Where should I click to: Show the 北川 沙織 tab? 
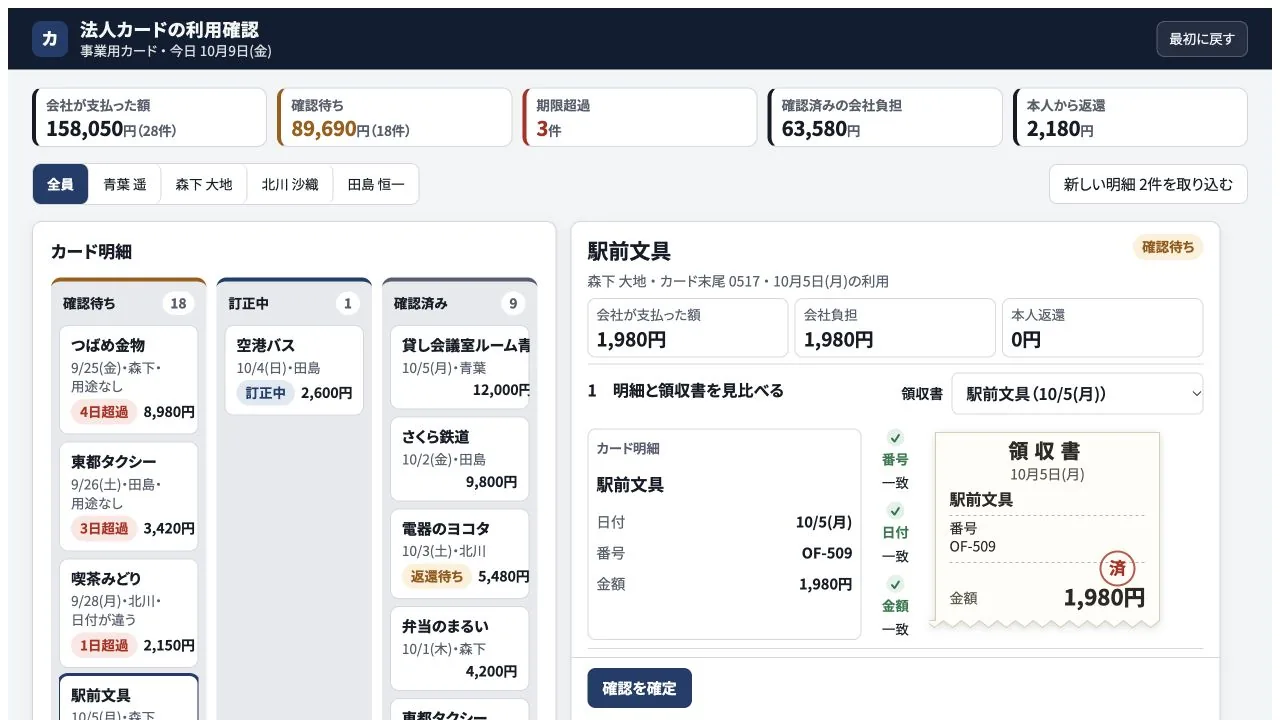coord(290,184)
